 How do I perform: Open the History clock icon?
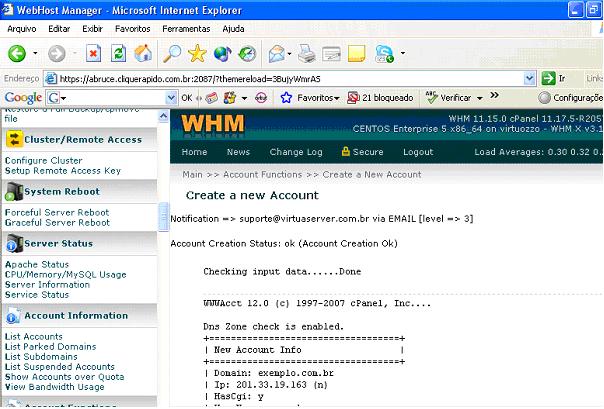point(247,53)
